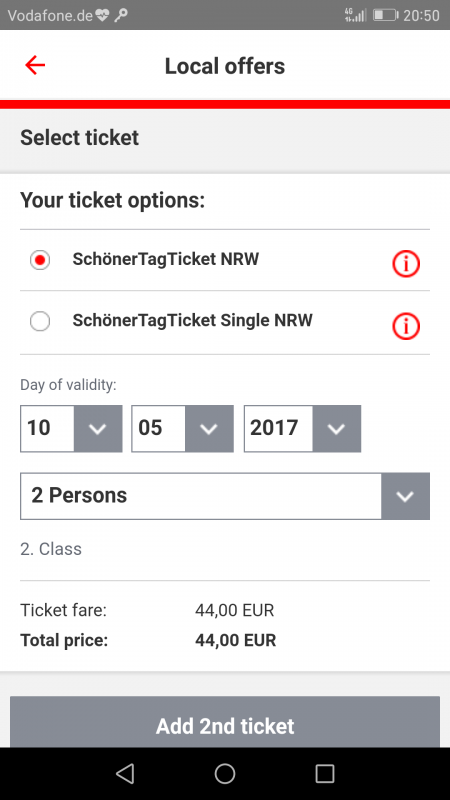Tap the key icon in status bar
This screenshot has width=450, height=800.
click(x=120, y=15)
